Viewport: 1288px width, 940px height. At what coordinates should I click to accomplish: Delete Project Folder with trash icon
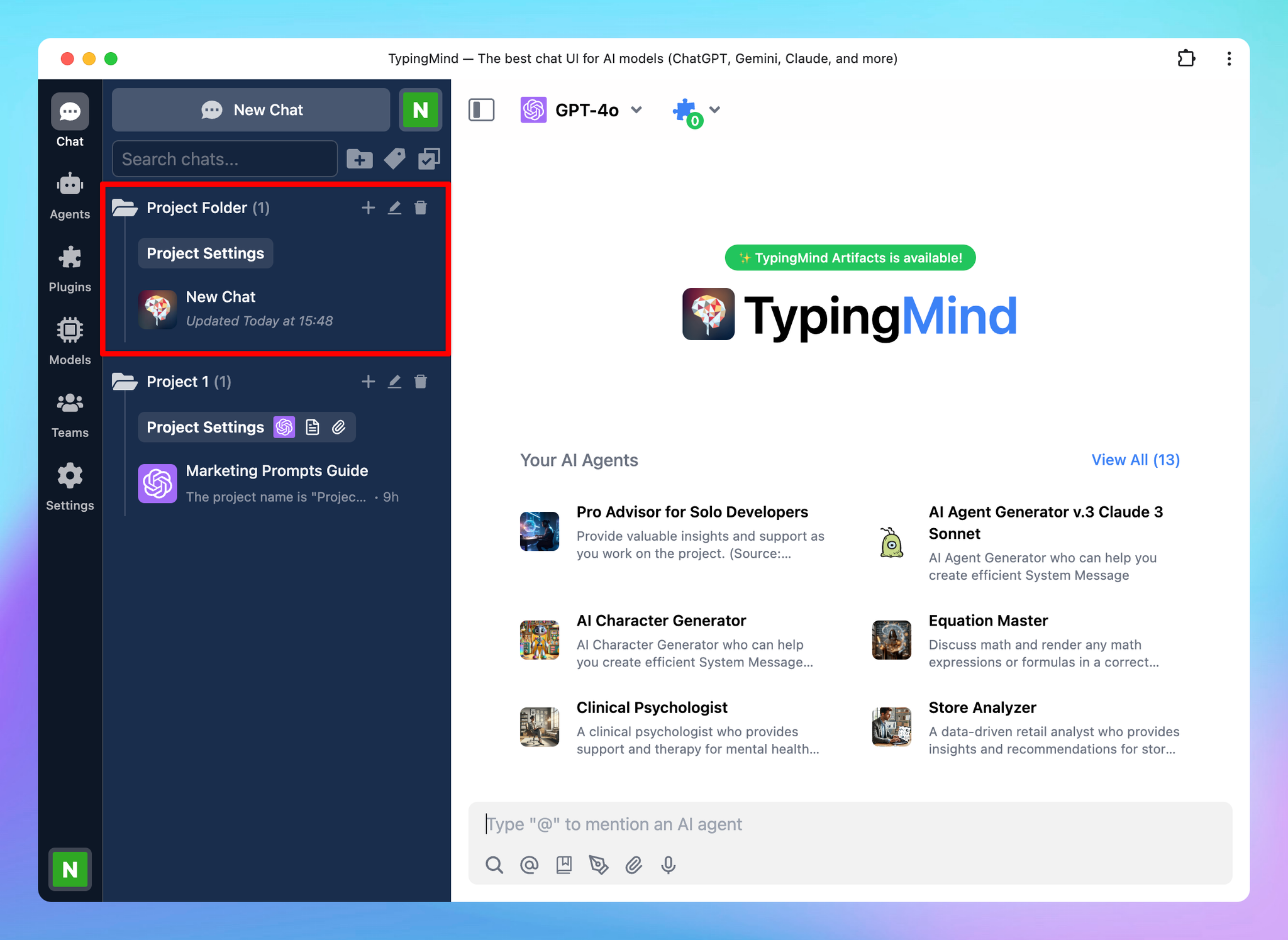[x=421, y=207]
